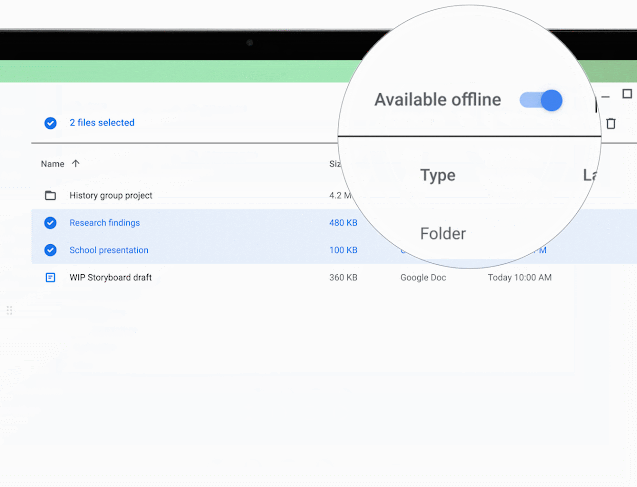
Task: Click the Google Doc icon for WIP Storyboard draft
Action: coord(50,277)
